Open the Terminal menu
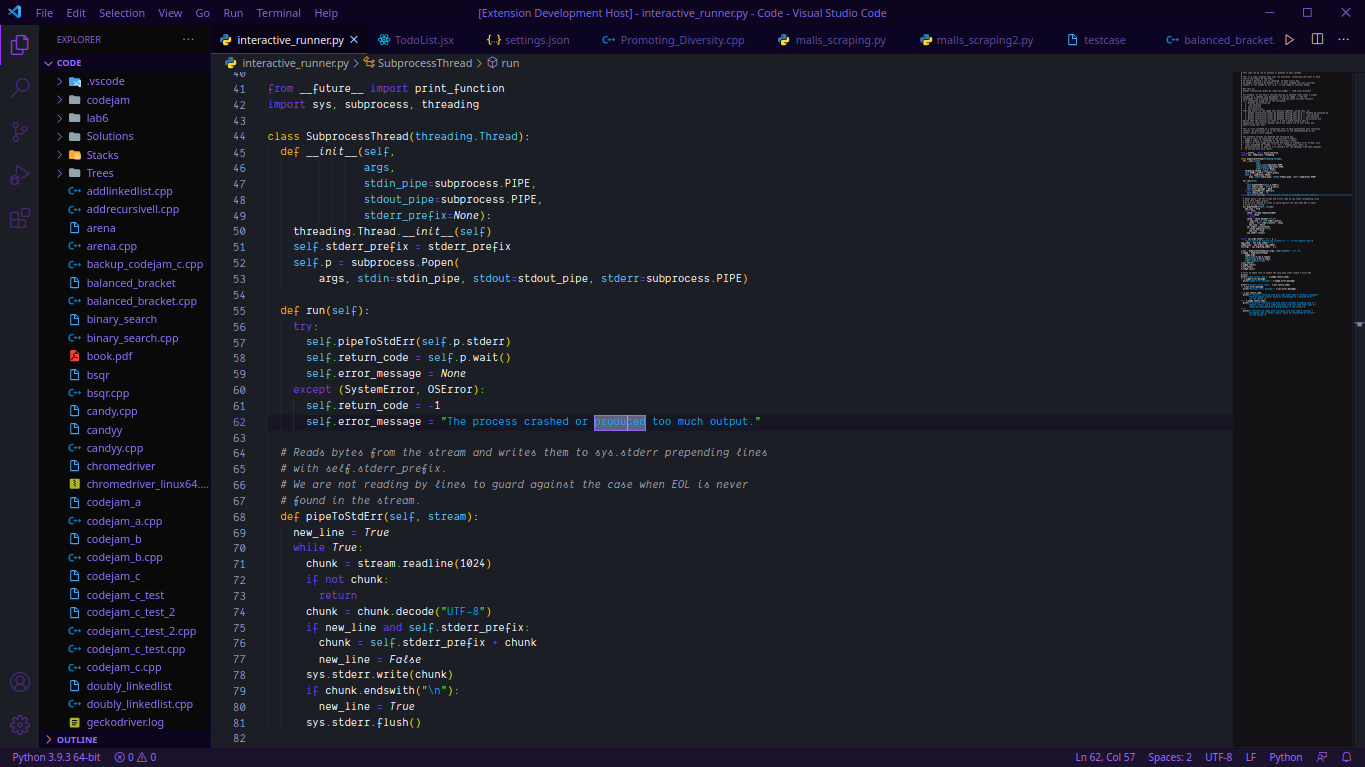1365x767 pixels. pyautogui.click(x=278, y=13)
